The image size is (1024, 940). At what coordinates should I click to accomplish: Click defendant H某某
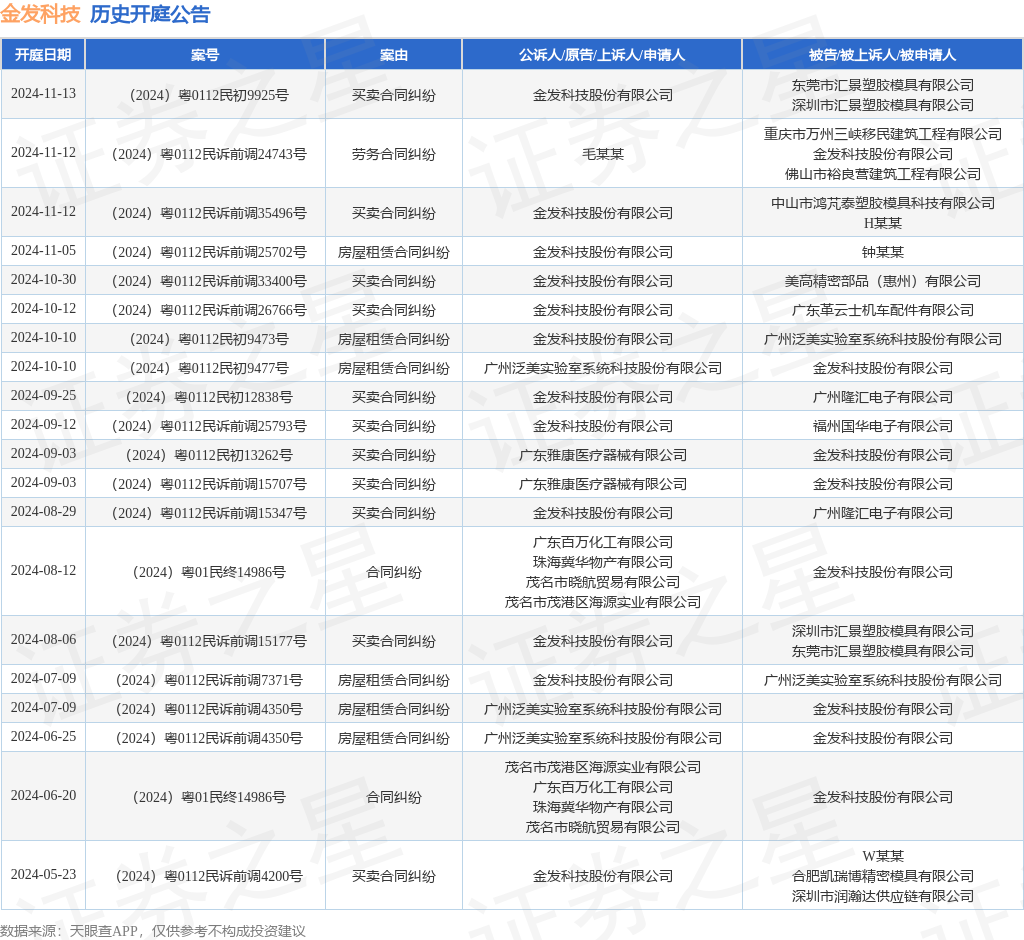coord(883,223)
